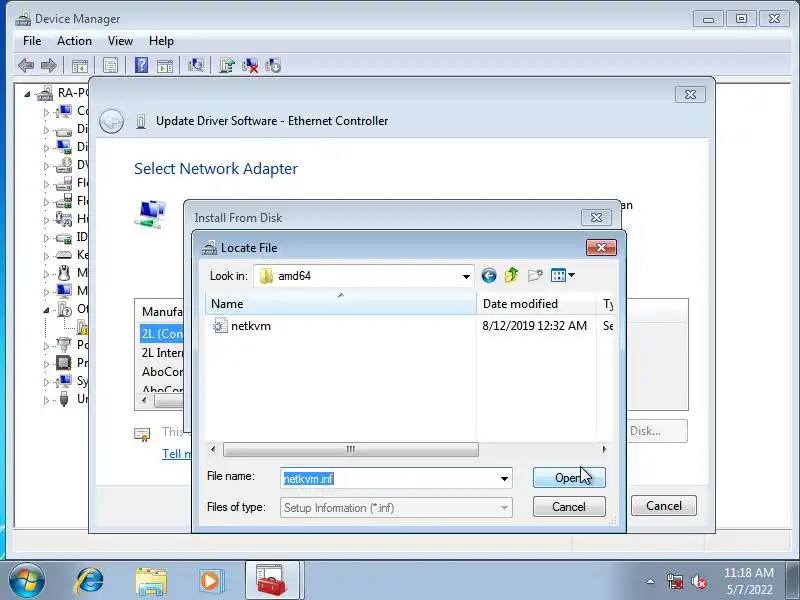Open the View menu
This screenshot has height=600, width=800.
coord(120,41)
